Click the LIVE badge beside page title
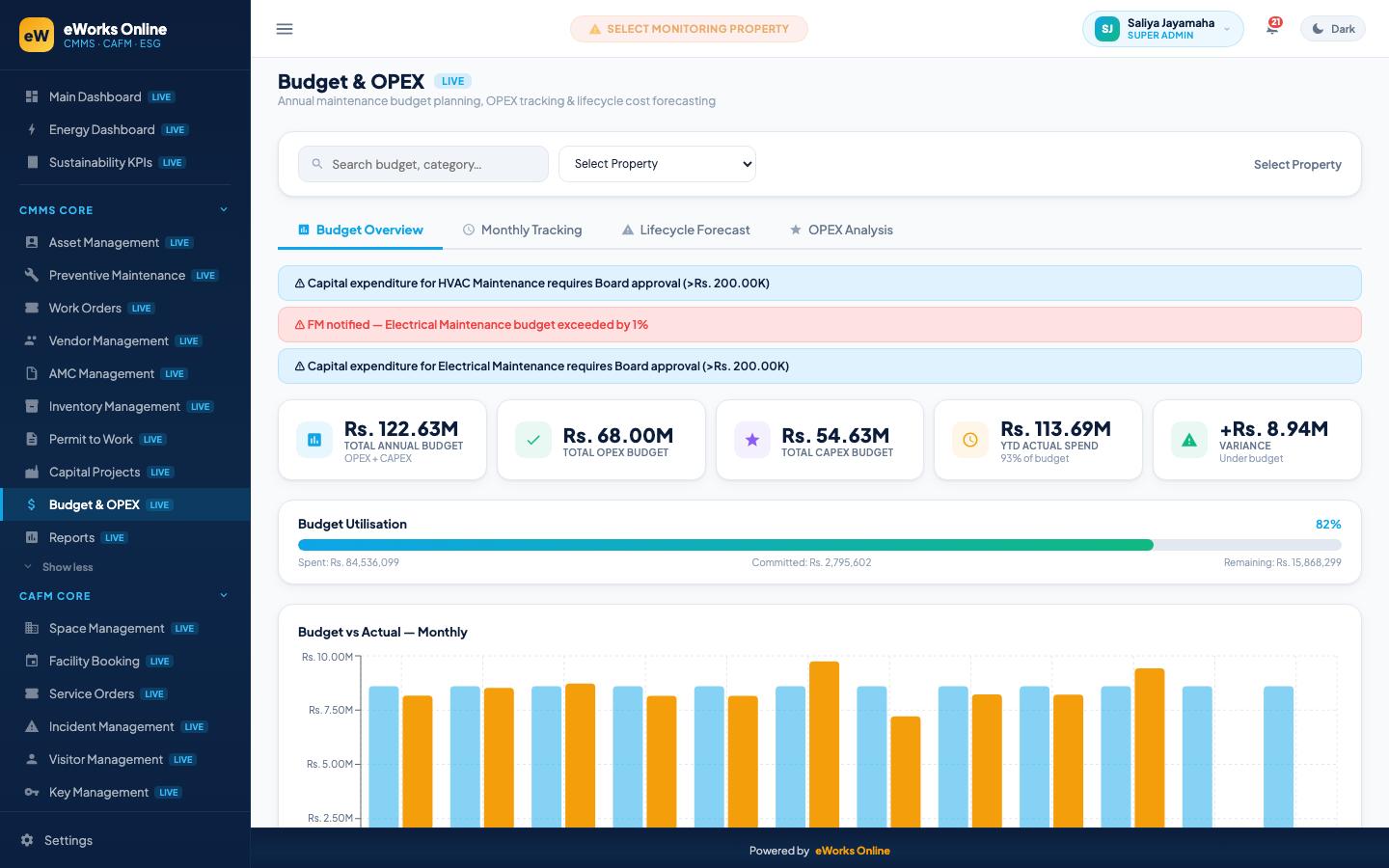The image size is (1389, 868). (452, 81)
